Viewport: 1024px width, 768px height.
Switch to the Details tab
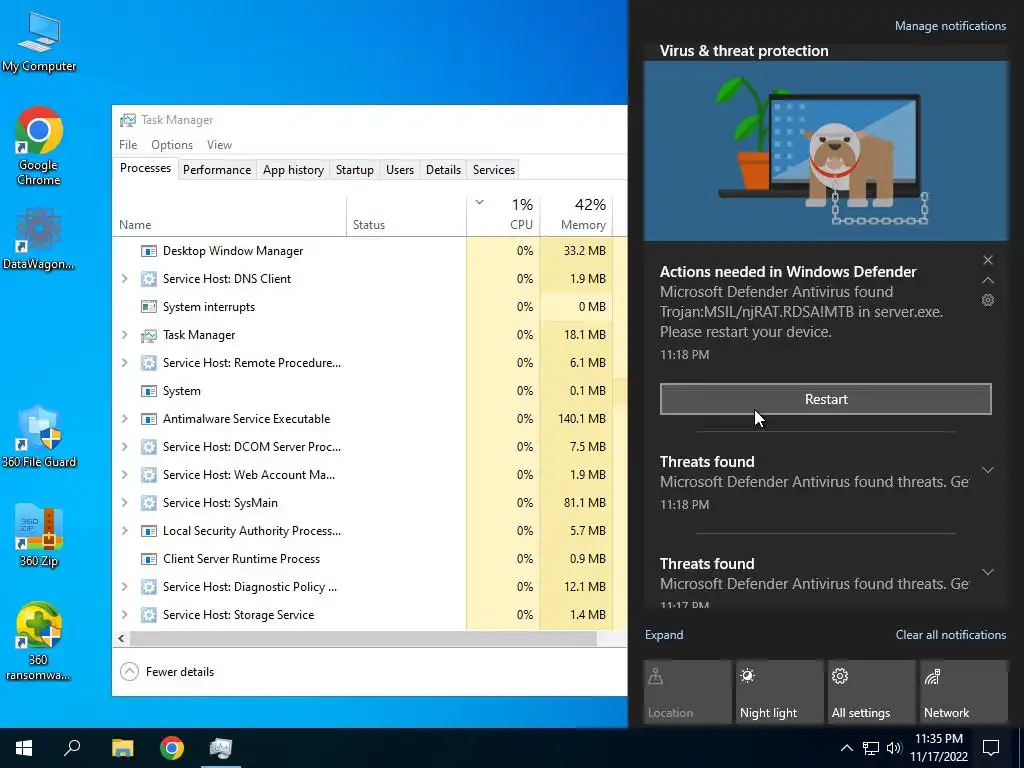(443, 170)
